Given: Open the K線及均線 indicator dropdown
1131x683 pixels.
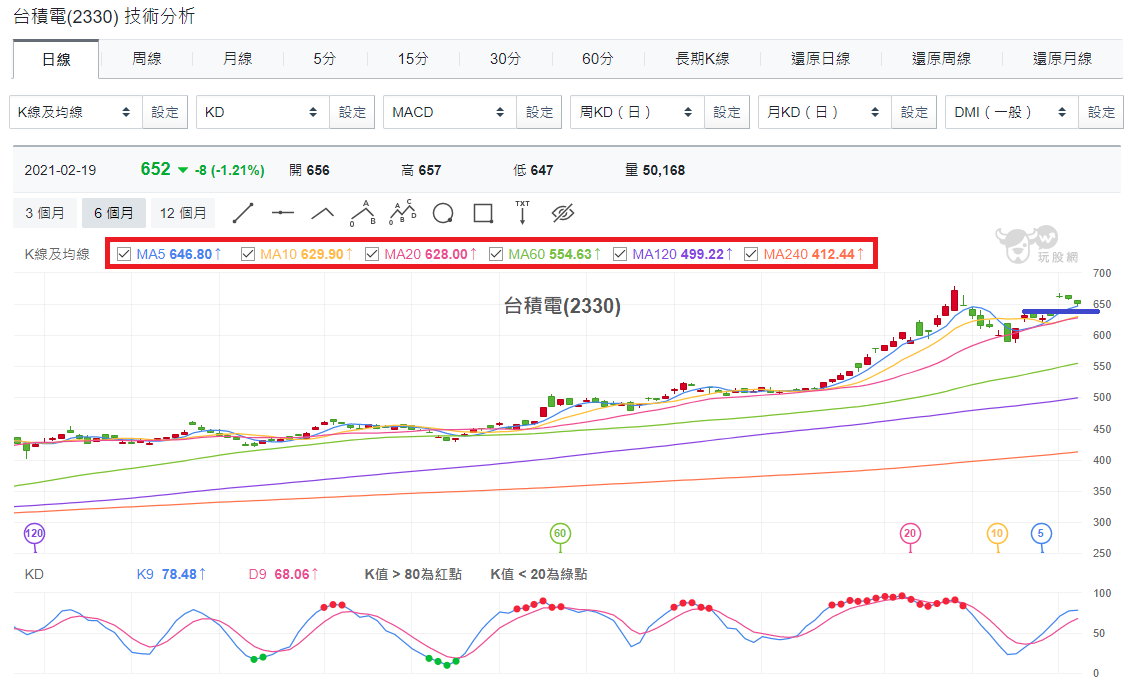Looking at the screenshot, I should click(x=76, y=112).
